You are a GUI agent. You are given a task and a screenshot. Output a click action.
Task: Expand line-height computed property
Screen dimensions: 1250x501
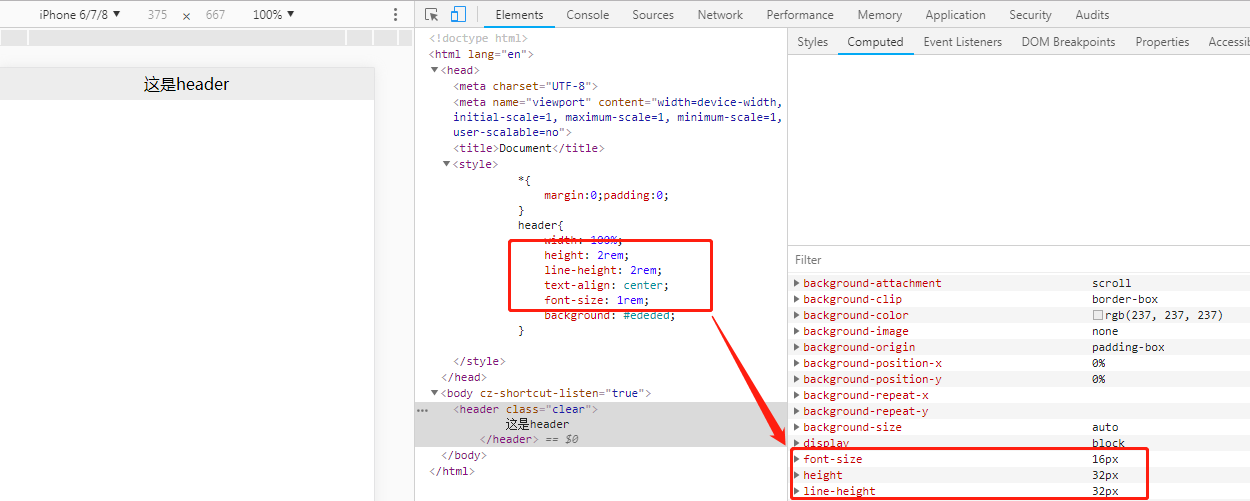(x=797, y=491)
